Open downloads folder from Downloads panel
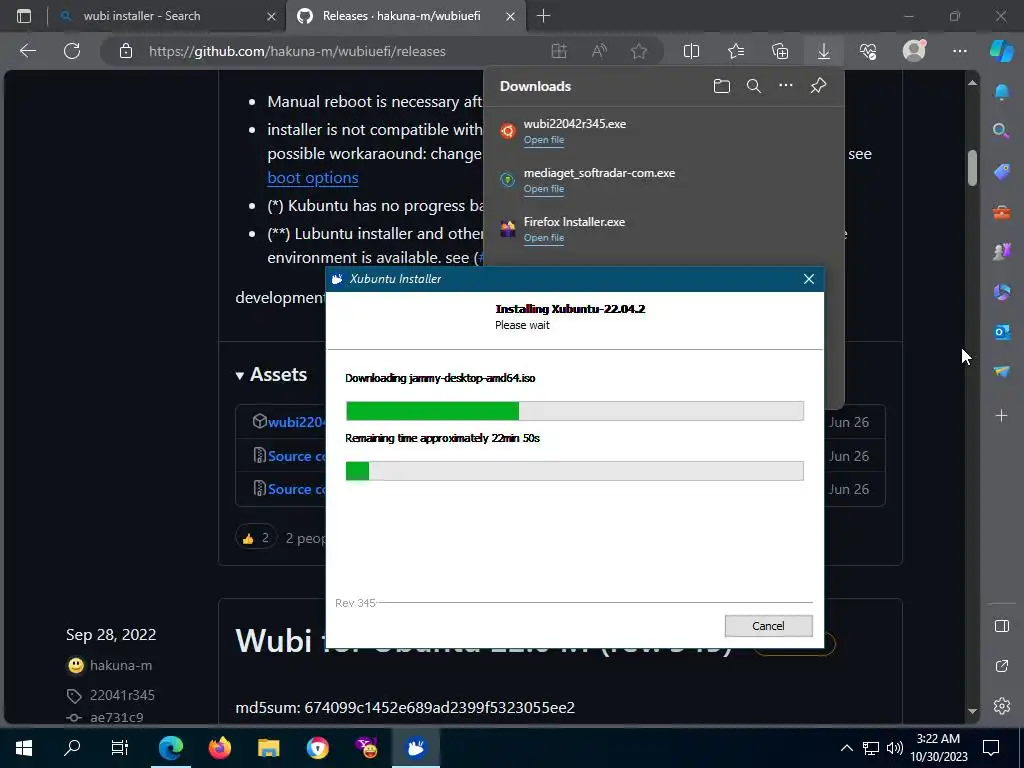1024x768 pixels. click(x=722, y=86)
